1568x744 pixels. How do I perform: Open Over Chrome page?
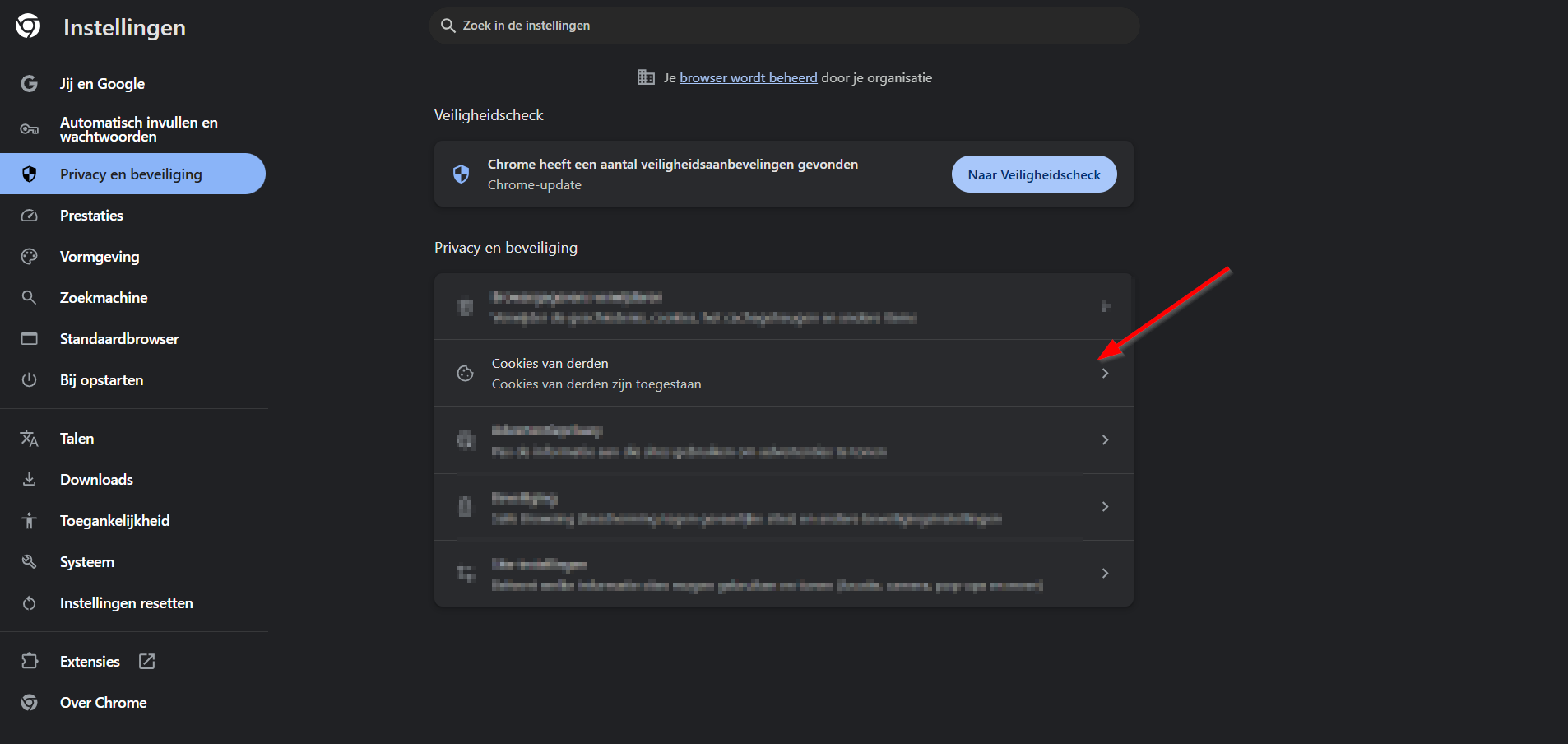[103, 703]
